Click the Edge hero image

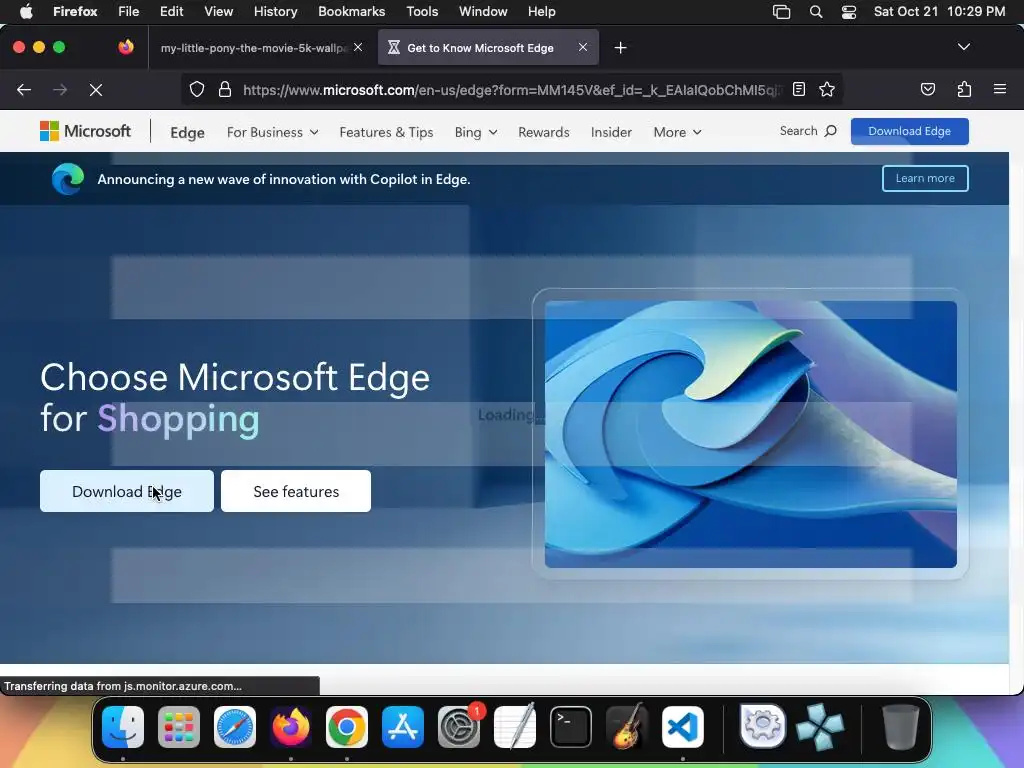click(x=750, y=434)
